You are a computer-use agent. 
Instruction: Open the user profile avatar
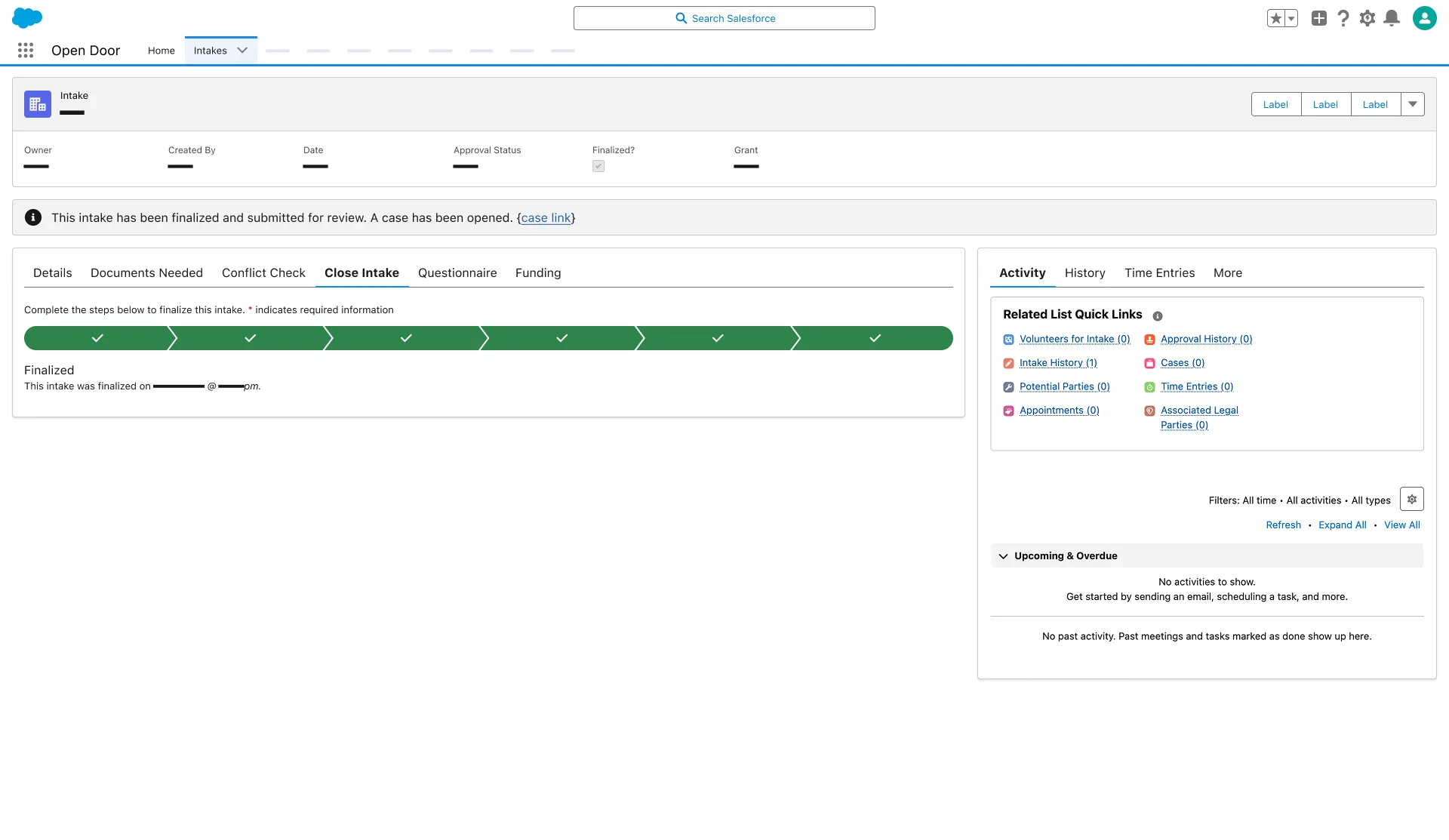click(x=1424, y=18)
